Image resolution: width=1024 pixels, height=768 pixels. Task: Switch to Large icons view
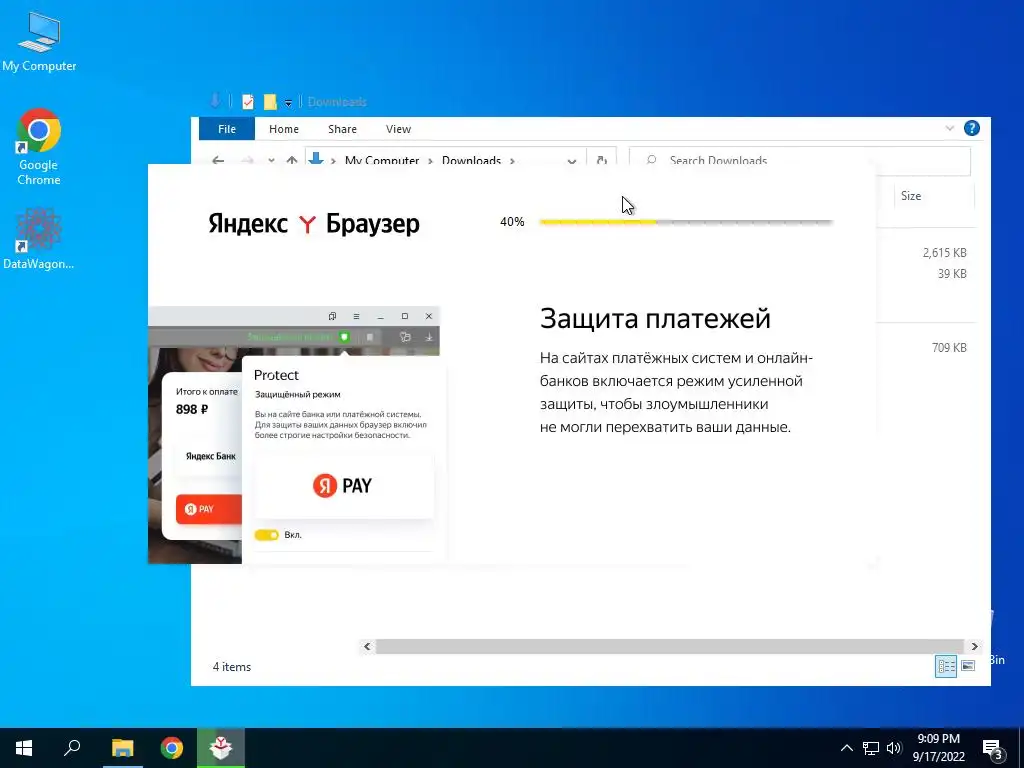click(968, 666)
